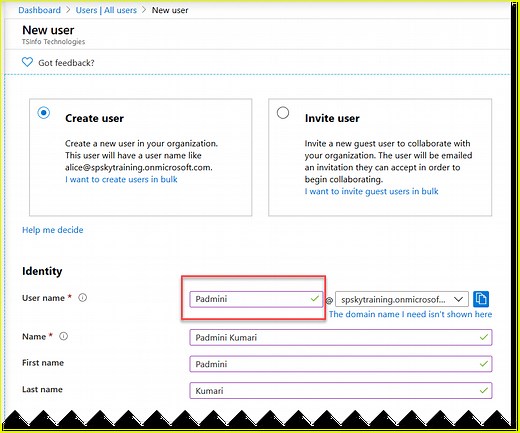Screen dimensions: 520x433
Task: Open Users | All users breadcrumb link
Action: coord(106,10)
